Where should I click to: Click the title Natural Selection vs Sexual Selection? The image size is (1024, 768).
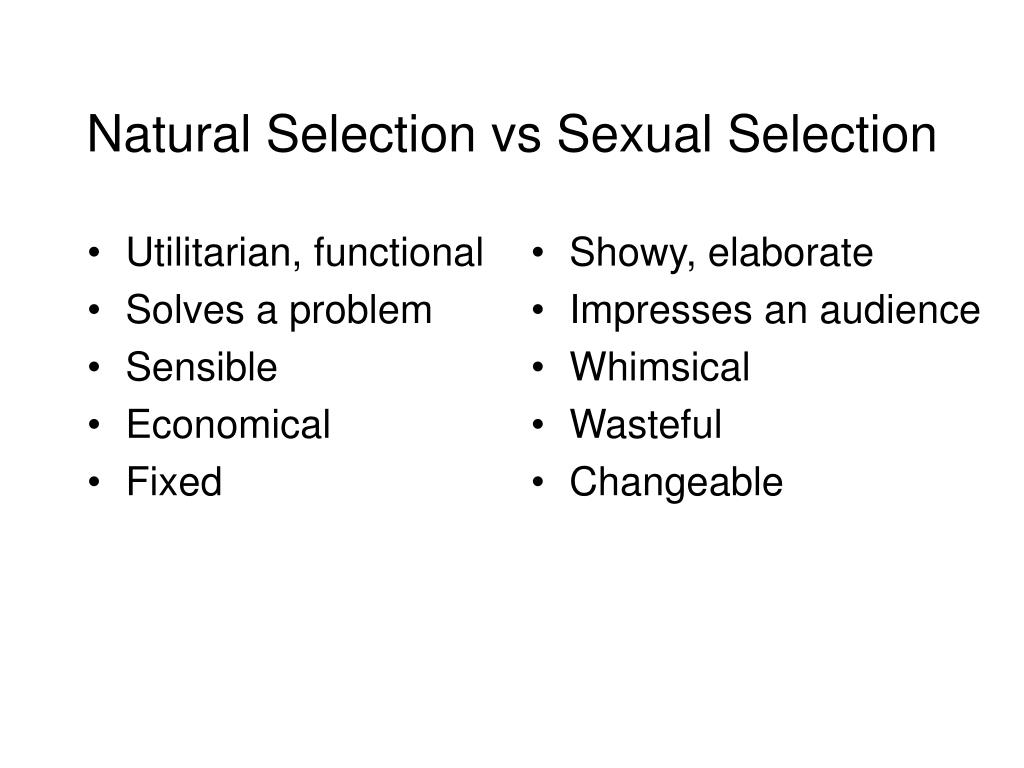[x=512, y=135]
